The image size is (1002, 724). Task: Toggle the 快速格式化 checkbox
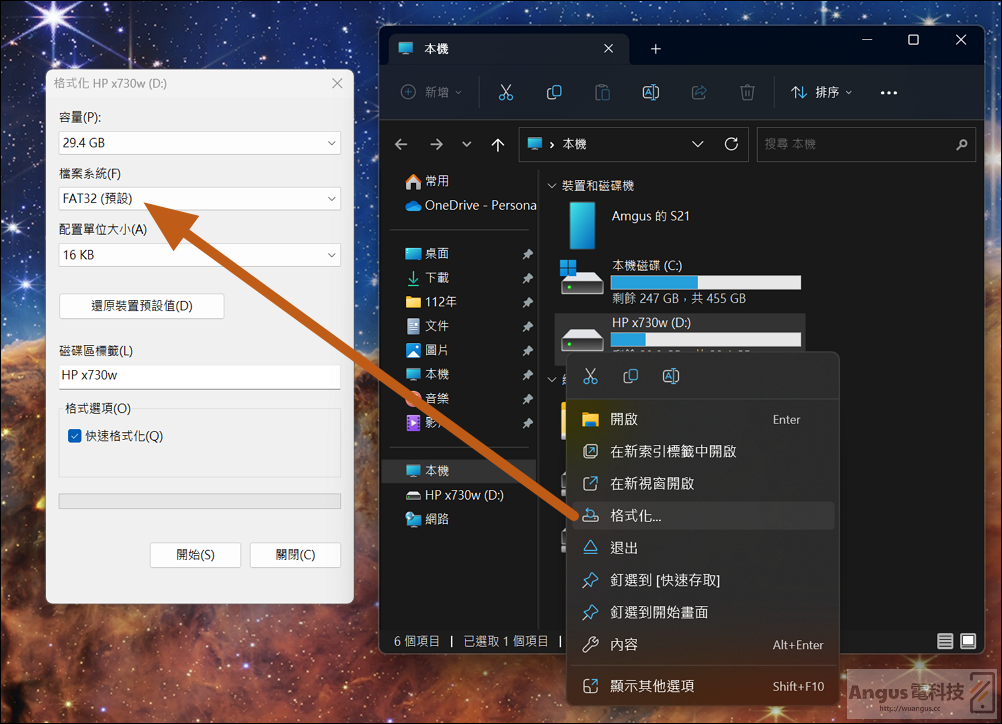click(75, 436)
